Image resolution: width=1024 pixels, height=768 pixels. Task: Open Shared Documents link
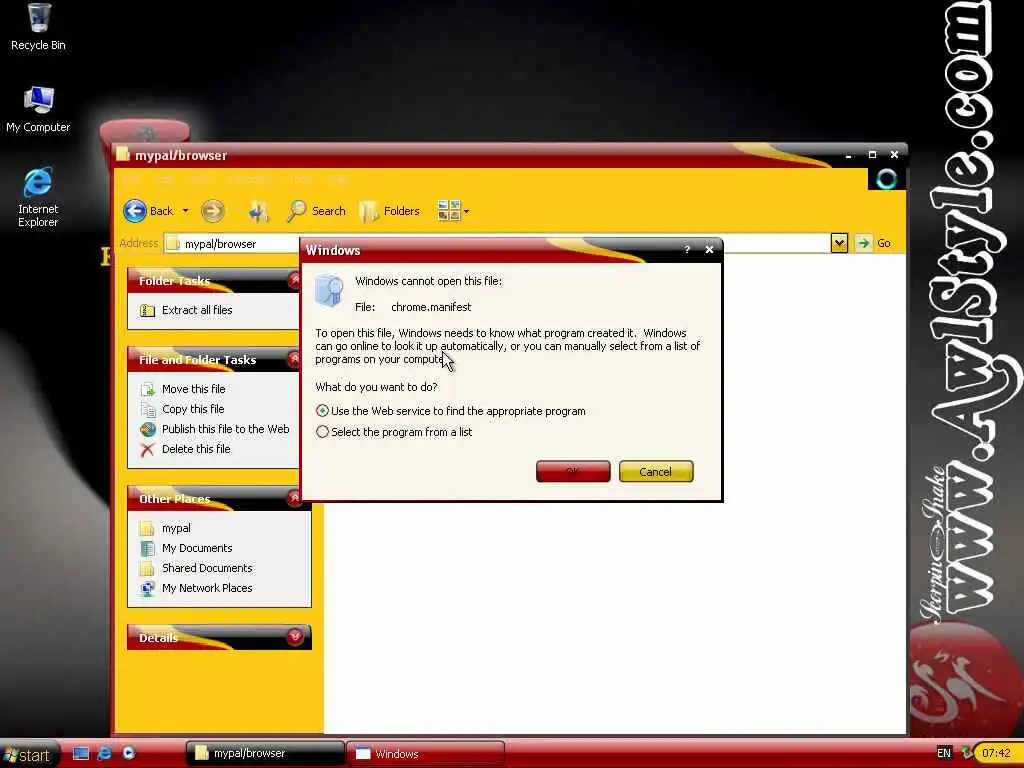coord(207,568)
